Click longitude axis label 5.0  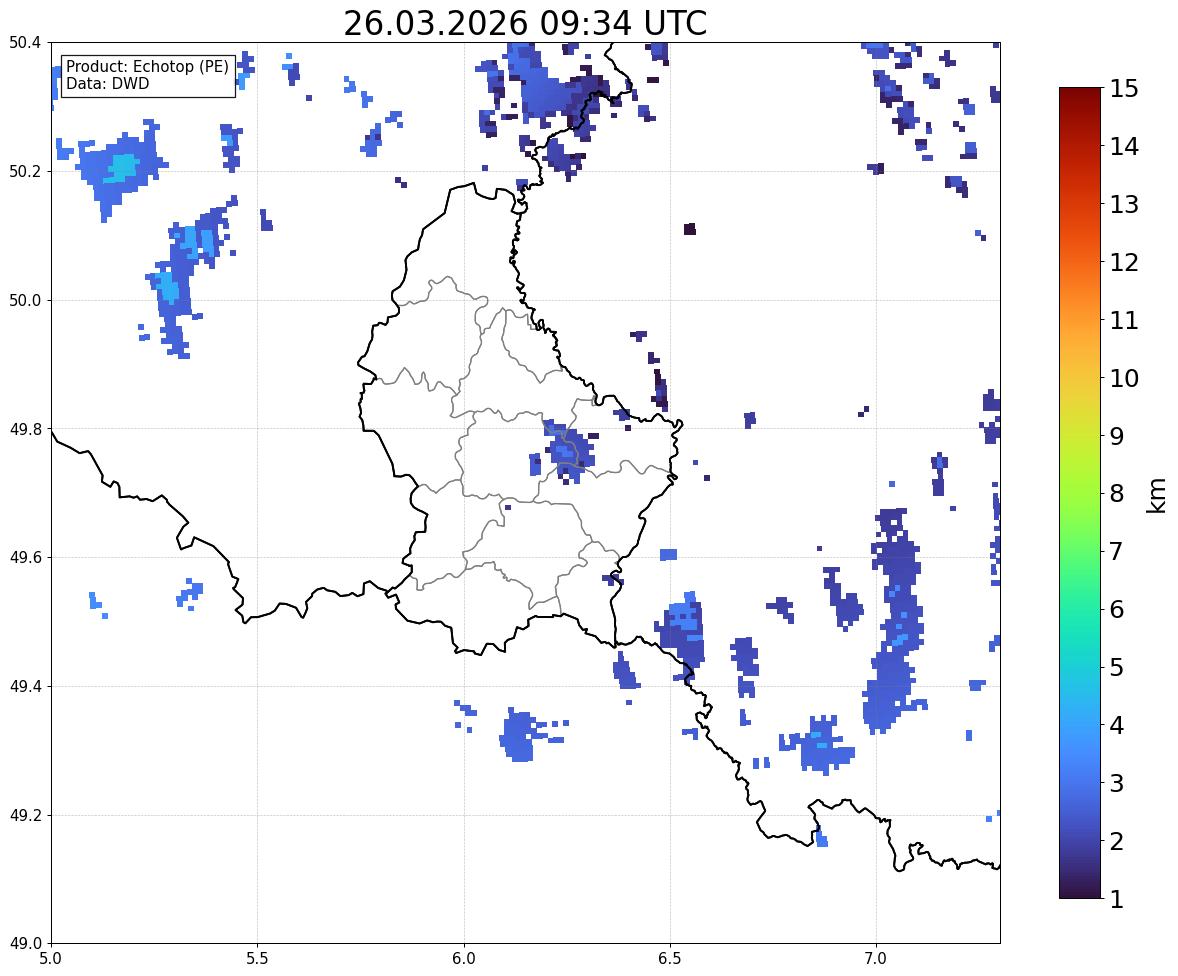(x=51, y=959)
